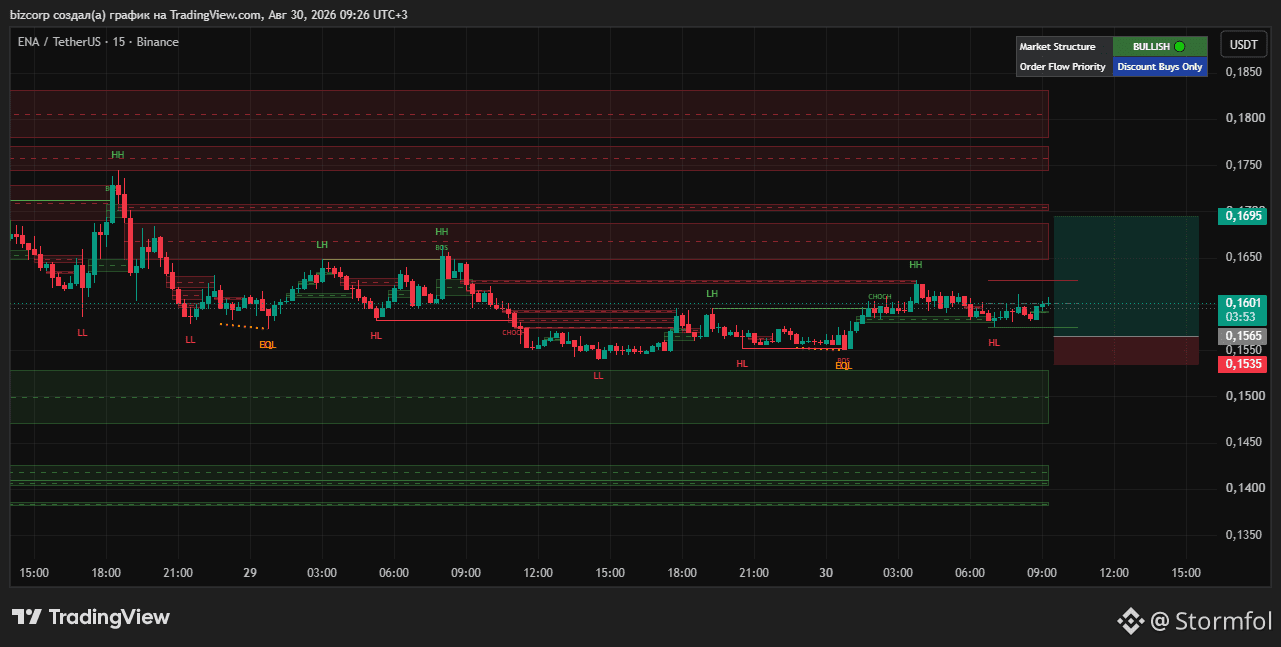Click the BULLISH market structure cell

point(1160,46)
